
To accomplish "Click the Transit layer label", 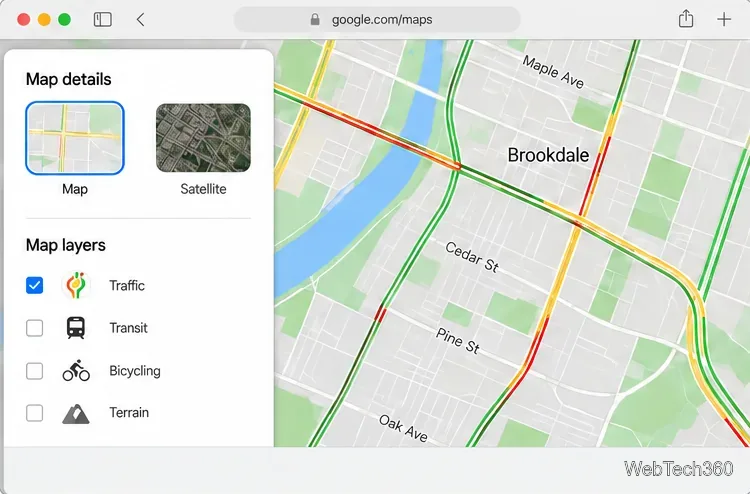I will [x=128, y=328].
